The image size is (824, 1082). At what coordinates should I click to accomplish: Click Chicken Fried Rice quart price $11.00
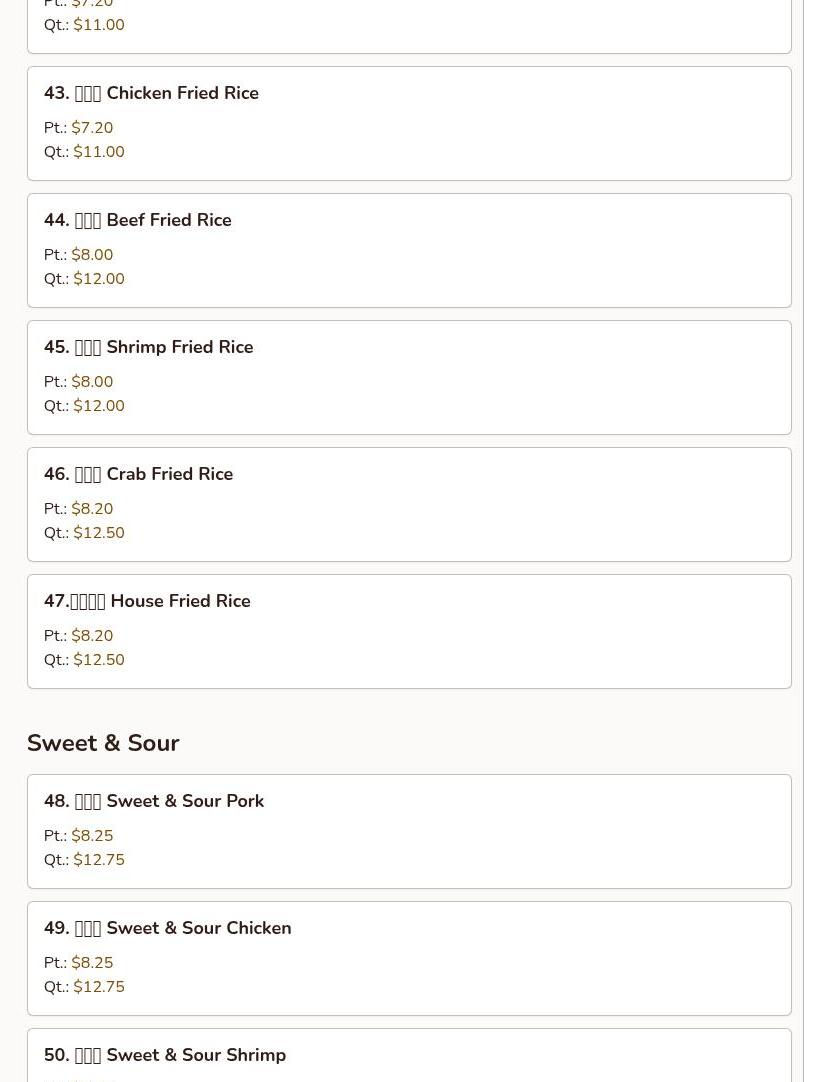click(x=99, y=152)
